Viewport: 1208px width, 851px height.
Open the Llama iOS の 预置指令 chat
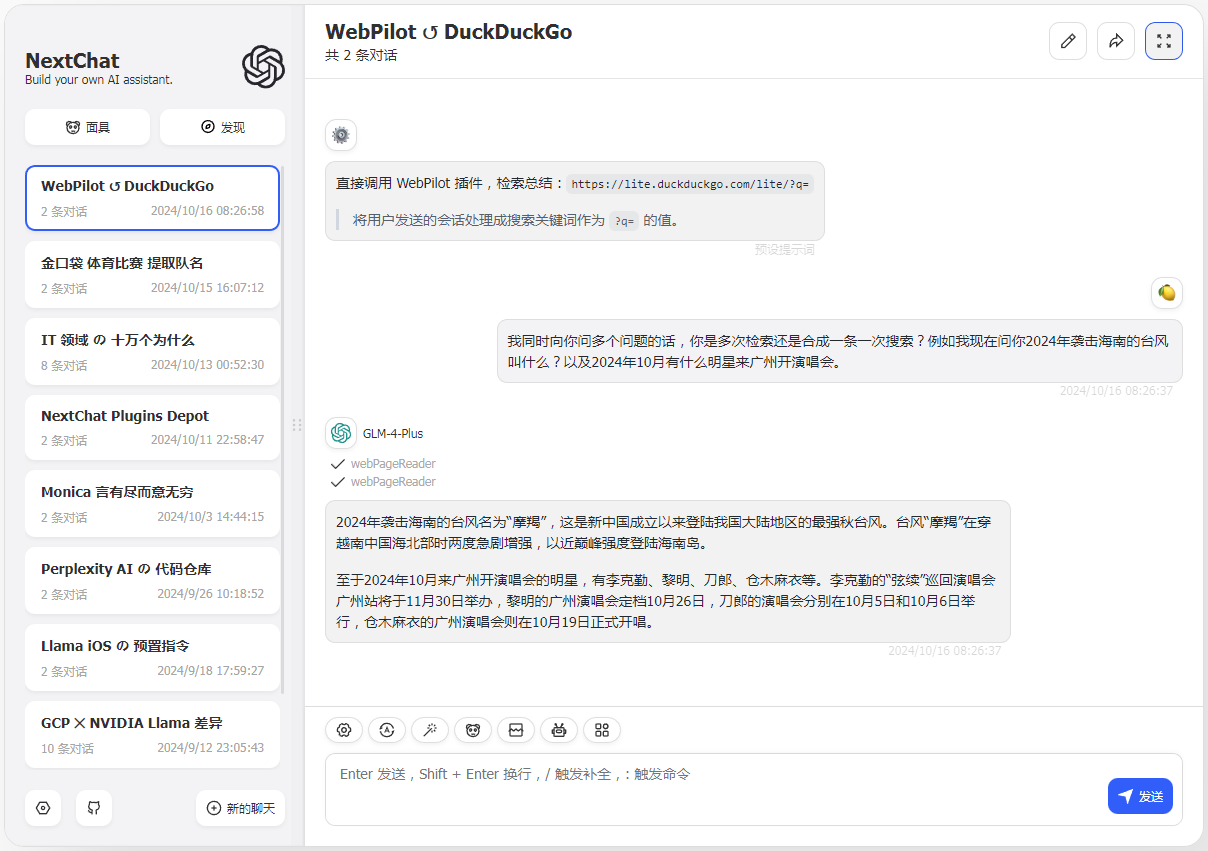click(x=152, y=658)
